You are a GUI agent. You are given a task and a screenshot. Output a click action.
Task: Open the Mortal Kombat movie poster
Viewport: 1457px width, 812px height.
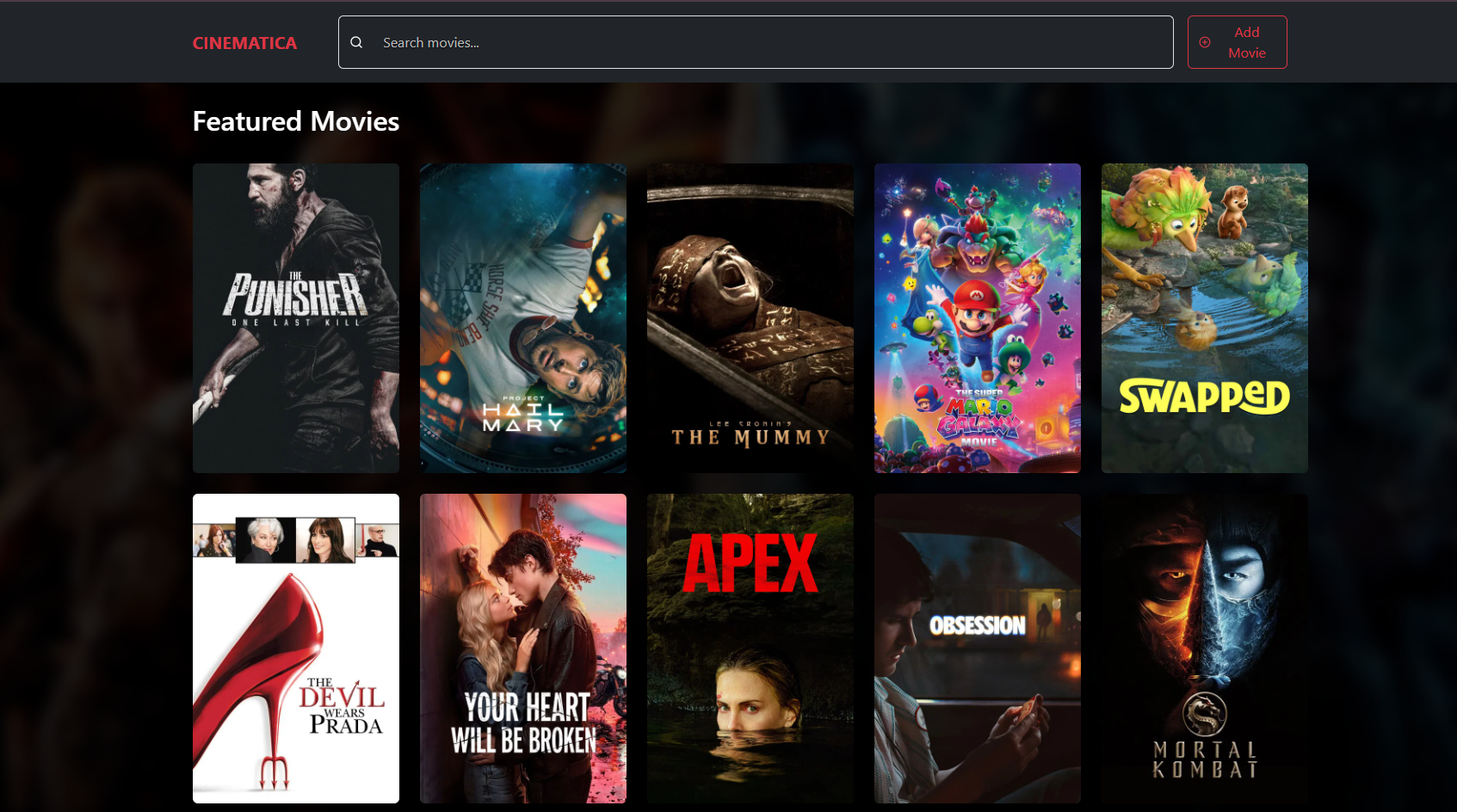point(1205,649)
